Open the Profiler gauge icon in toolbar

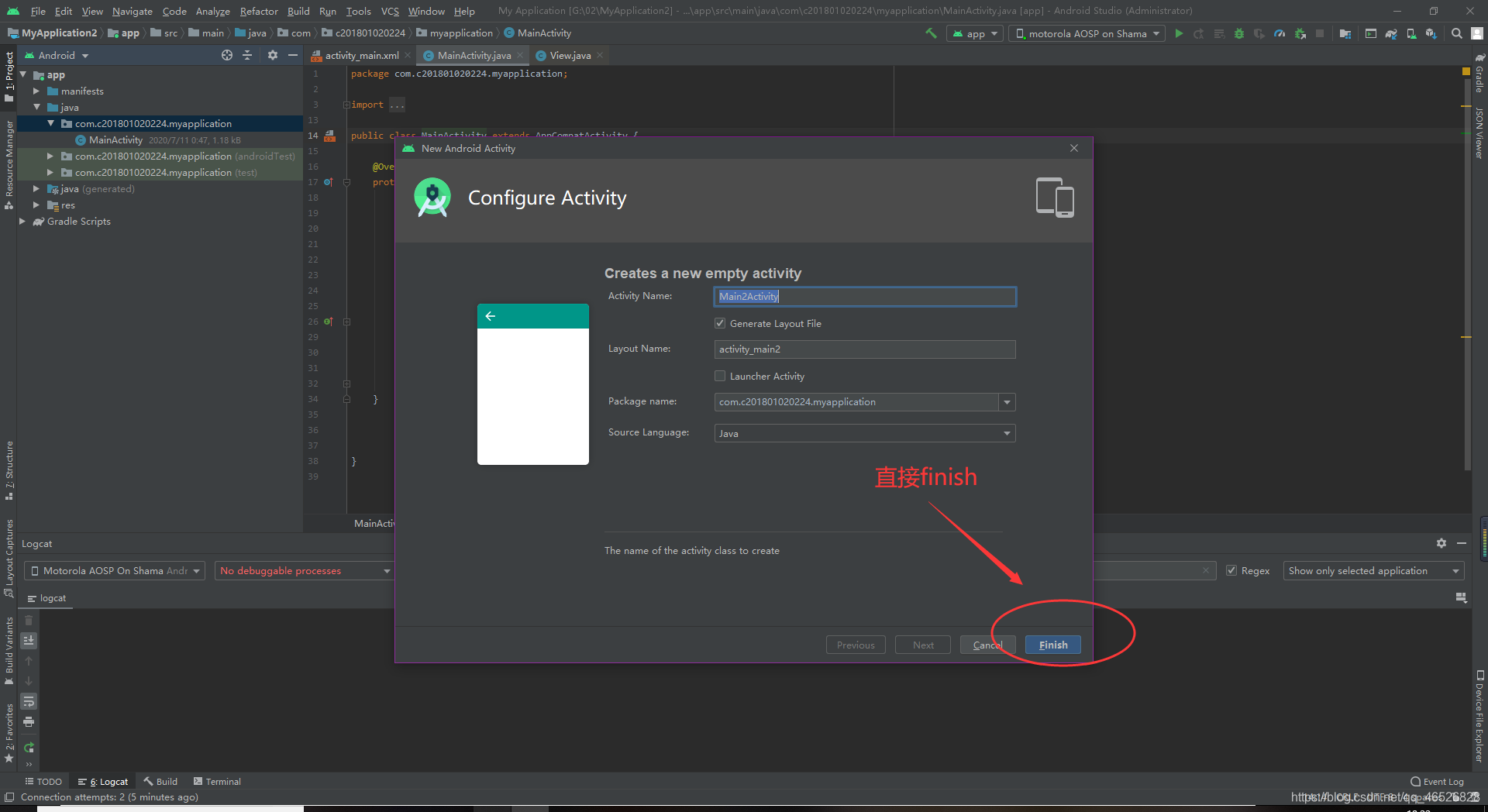(x=1280, y=33)
